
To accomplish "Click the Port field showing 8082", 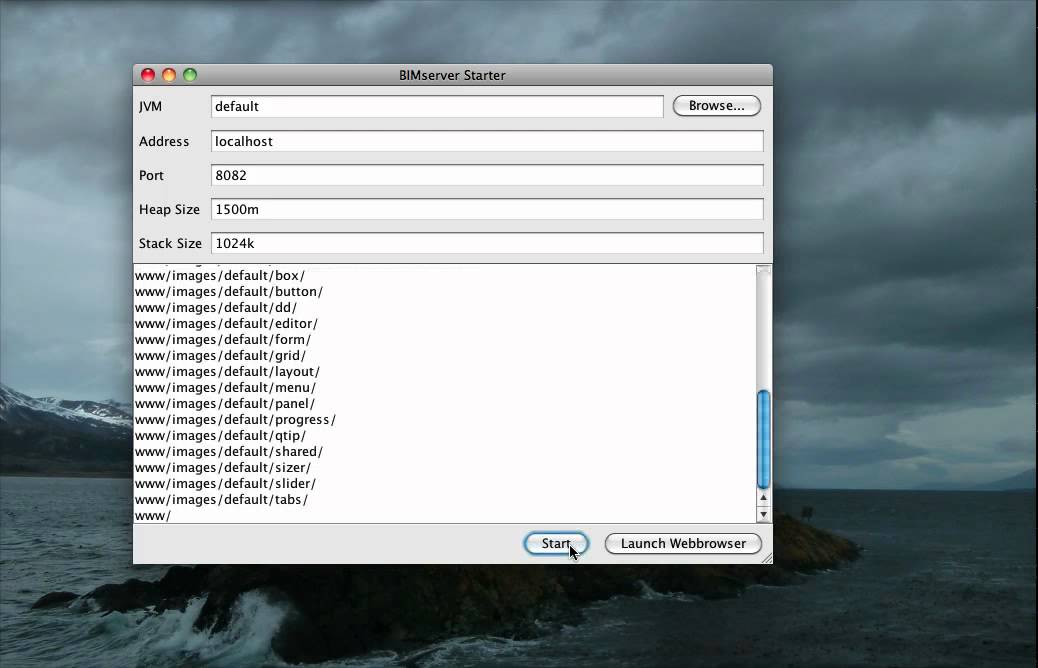I will tap(487, 175).
